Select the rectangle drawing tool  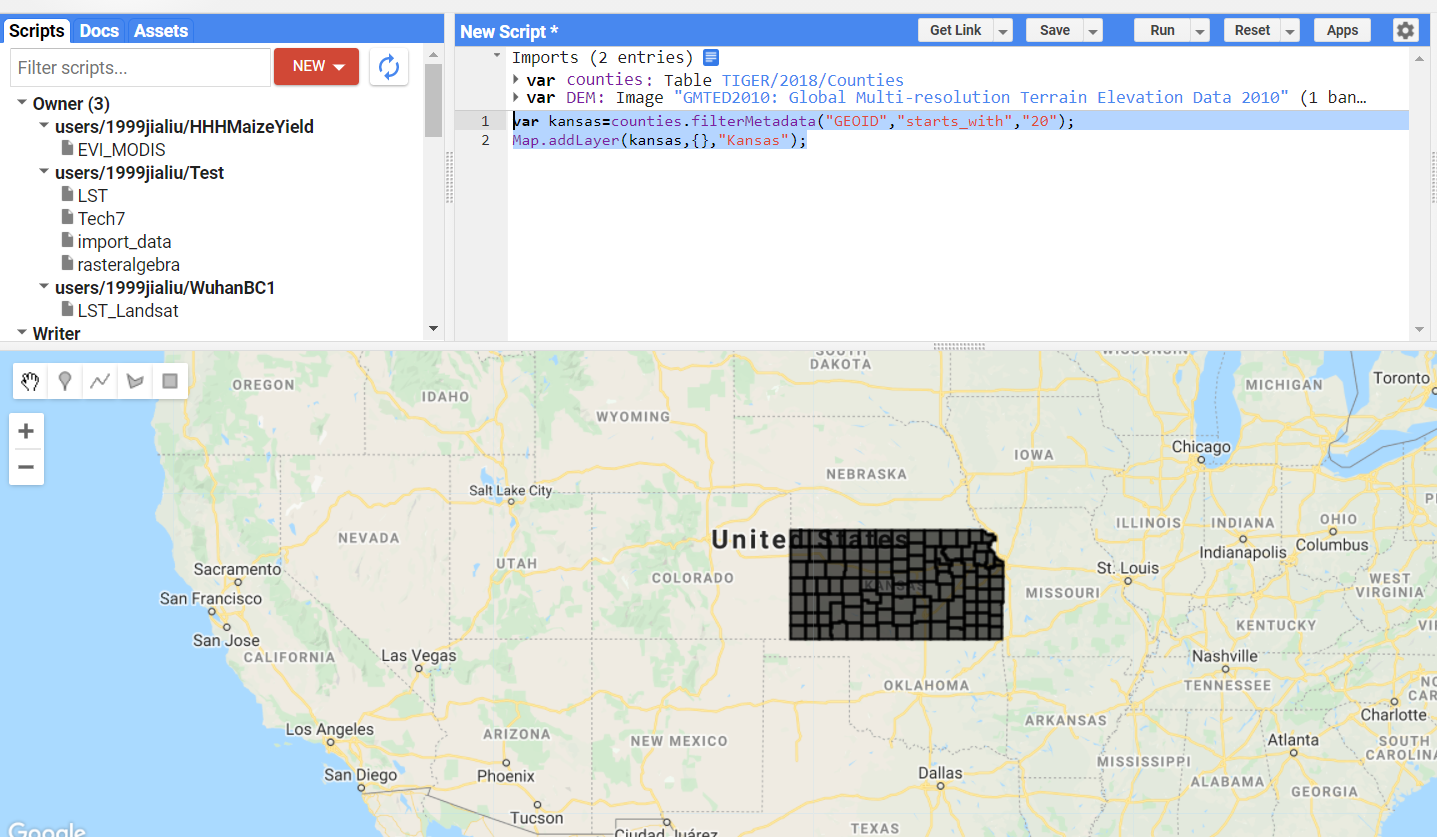[x=169, y=381]
